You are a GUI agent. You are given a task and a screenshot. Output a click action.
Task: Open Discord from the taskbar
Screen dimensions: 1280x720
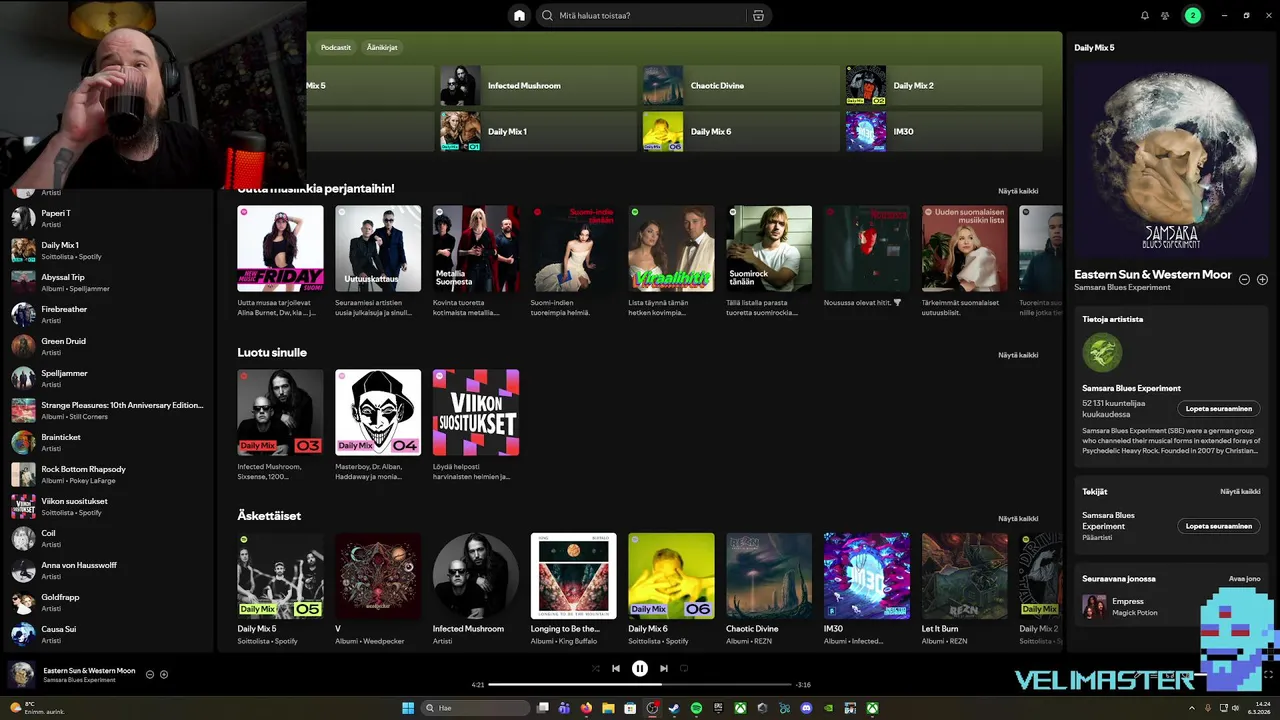click(x=806, y=708)
